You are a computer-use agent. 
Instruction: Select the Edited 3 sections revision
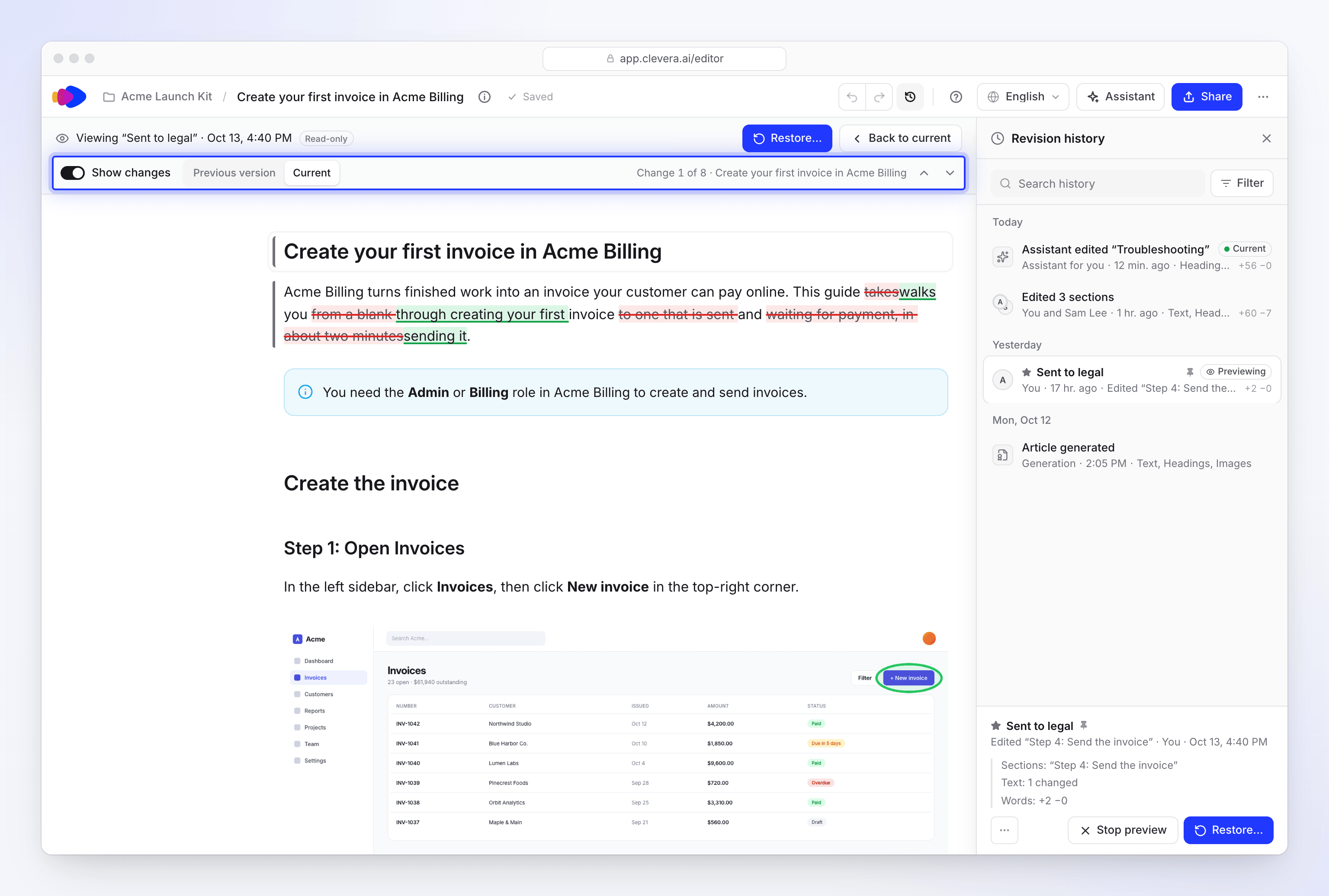pyautogui.click(x=1132, y=304)
